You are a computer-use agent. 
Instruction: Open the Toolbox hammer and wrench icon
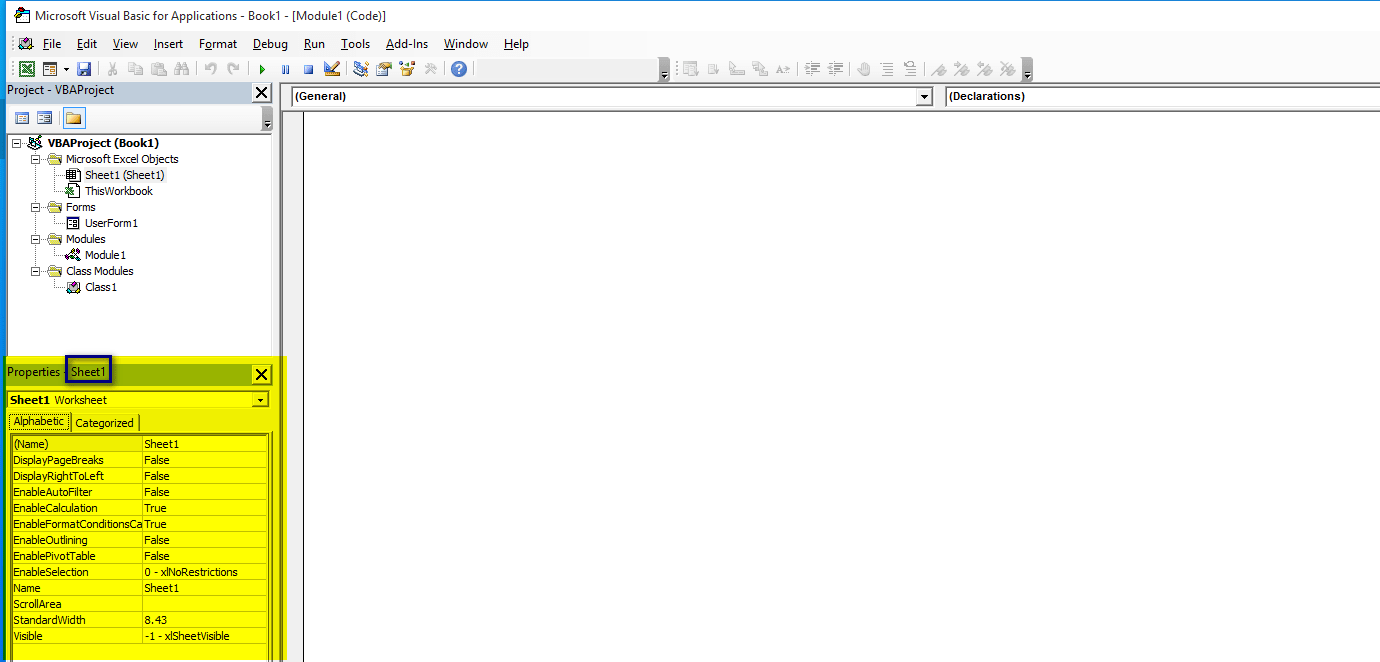[430, 69]
